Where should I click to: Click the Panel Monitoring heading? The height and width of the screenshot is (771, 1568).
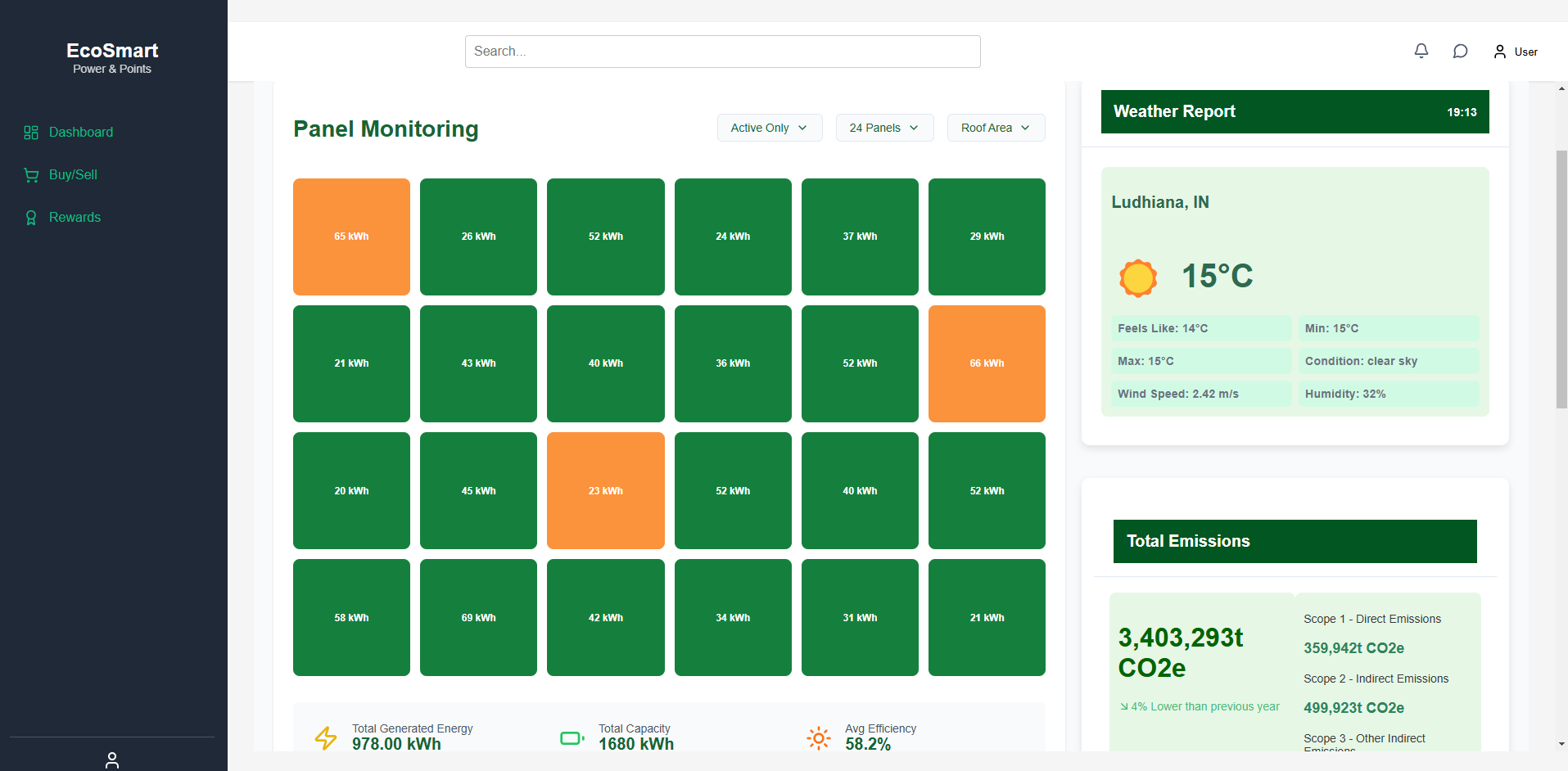click(386, 128)
